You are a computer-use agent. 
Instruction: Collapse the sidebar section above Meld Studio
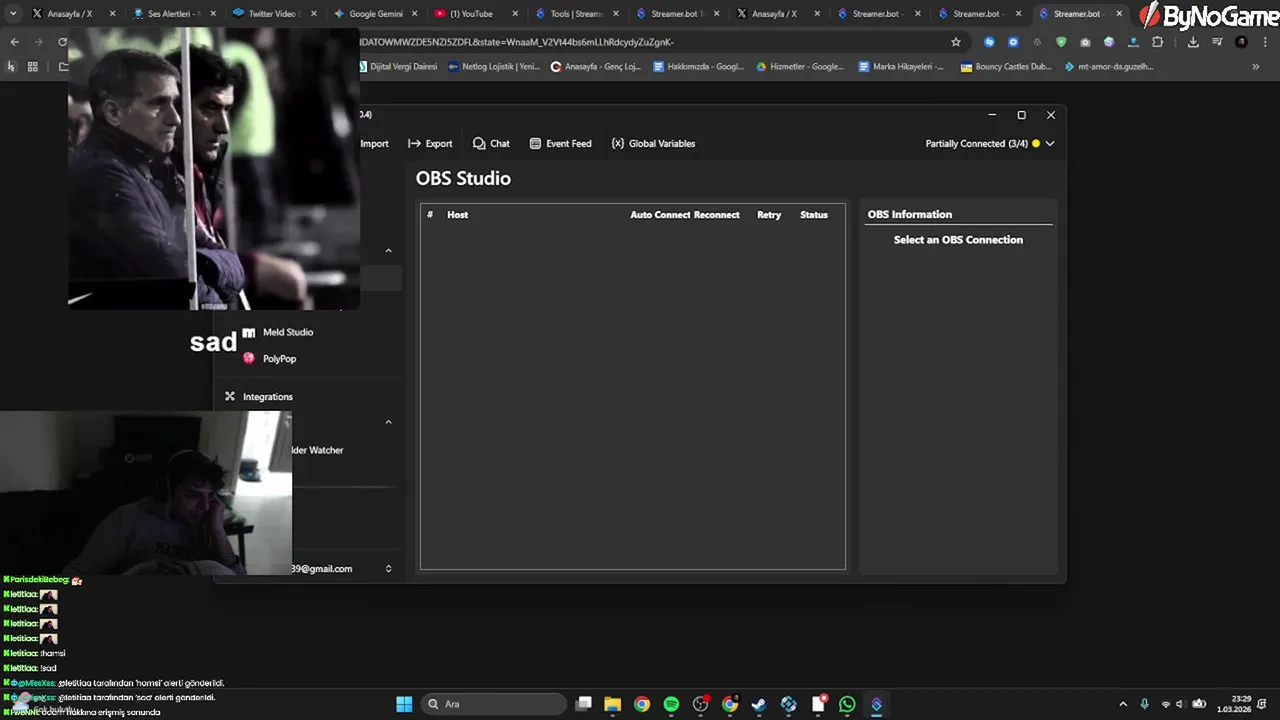pyautogui.click(x=389, y=250)
